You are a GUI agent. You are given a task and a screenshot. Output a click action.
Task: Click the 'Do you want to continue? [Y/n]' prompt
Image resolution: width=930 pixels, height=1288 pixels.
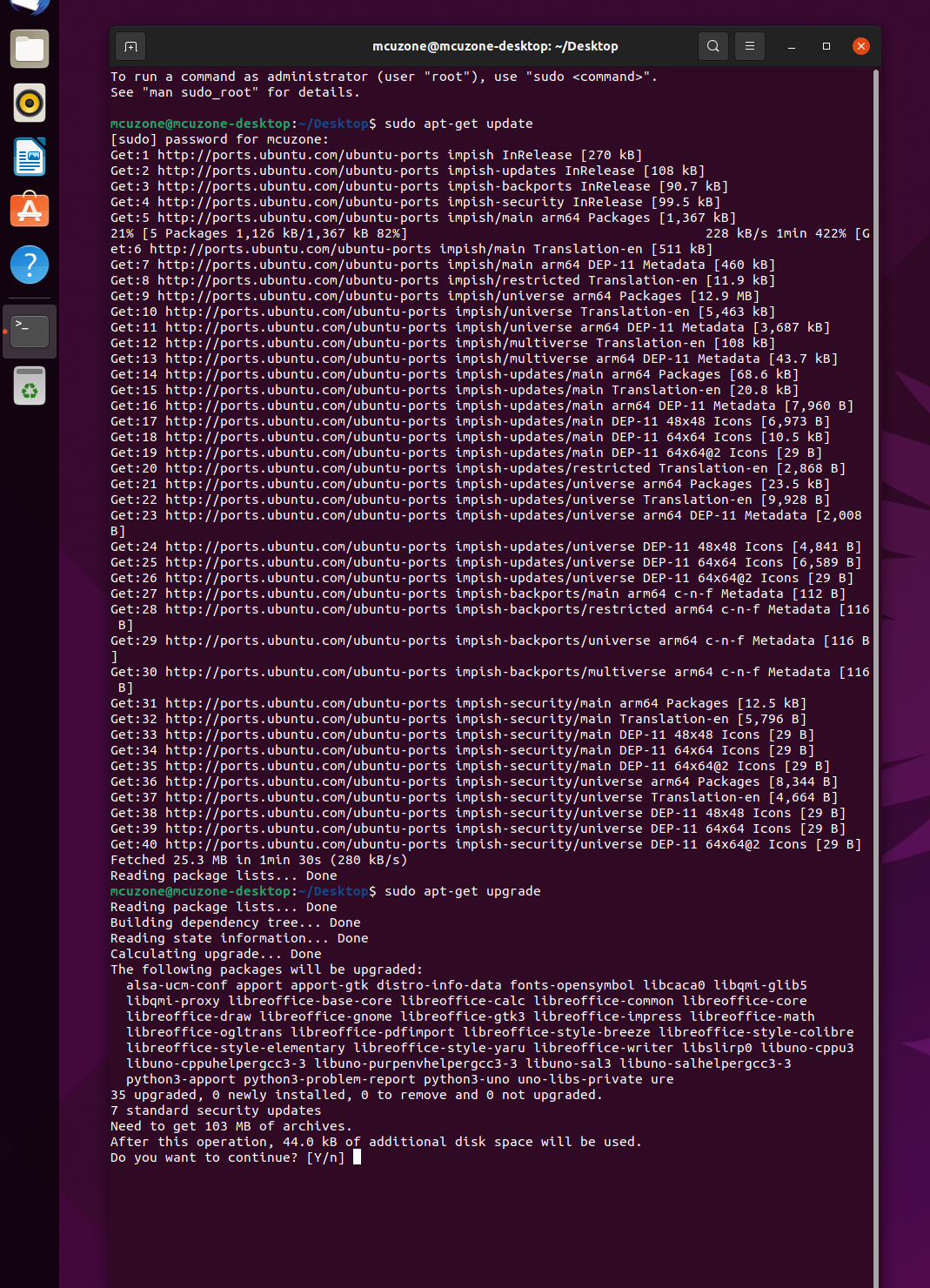(x=227, y=1157)
